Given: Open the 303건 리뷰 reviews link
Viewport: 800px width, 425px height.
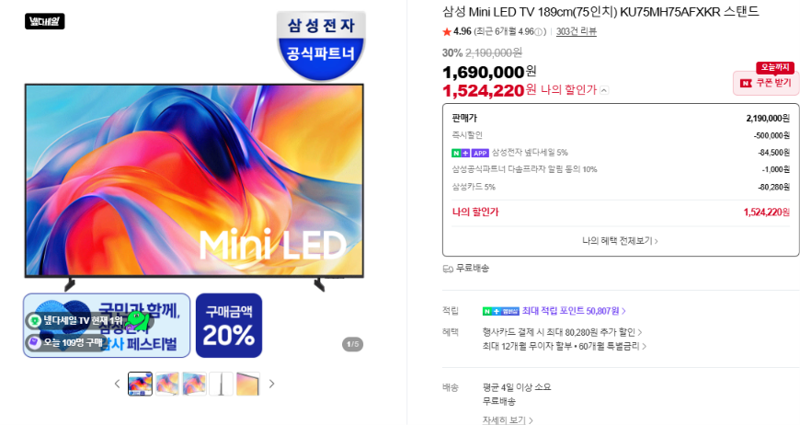Looking at the screenshot, I should [x=576, y=32].
